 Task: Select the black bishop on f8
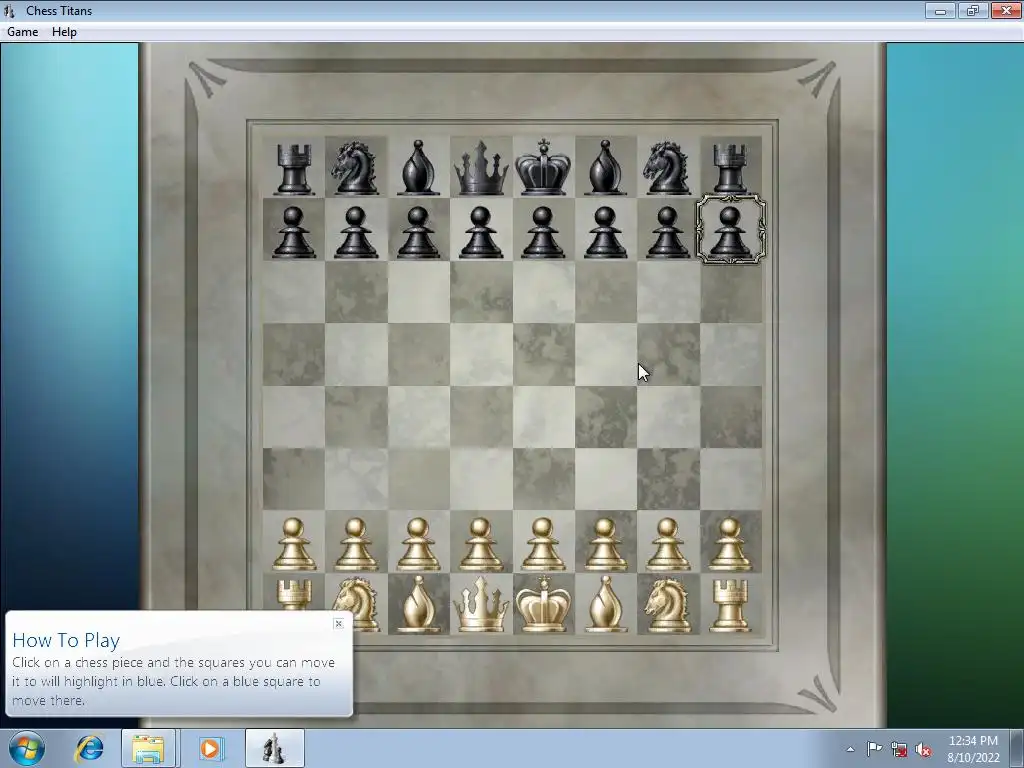605,168
